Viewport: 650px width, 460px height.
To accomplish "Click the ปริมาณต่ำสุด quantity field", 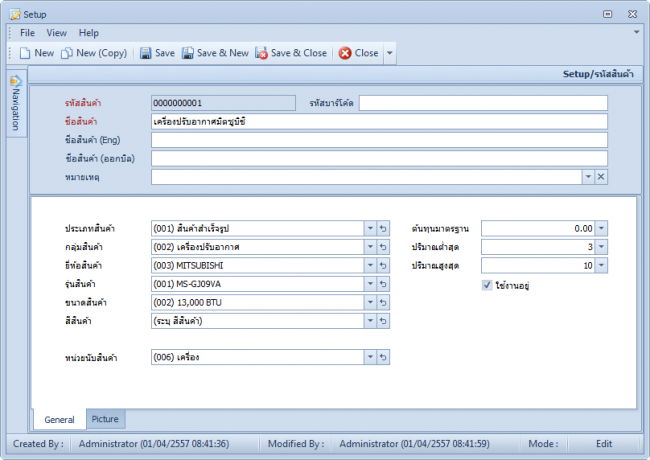I will (x=538, y=247).
